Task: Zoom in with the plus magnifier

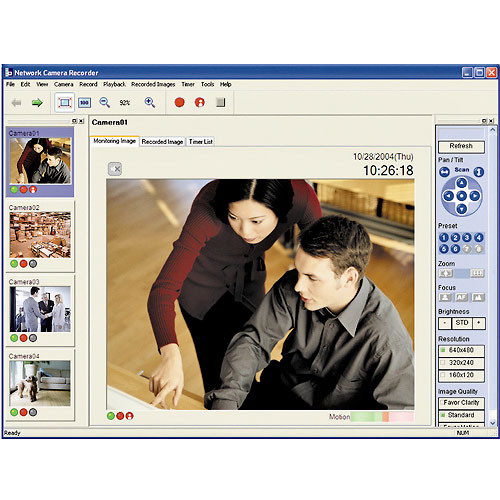Action: 150,102
